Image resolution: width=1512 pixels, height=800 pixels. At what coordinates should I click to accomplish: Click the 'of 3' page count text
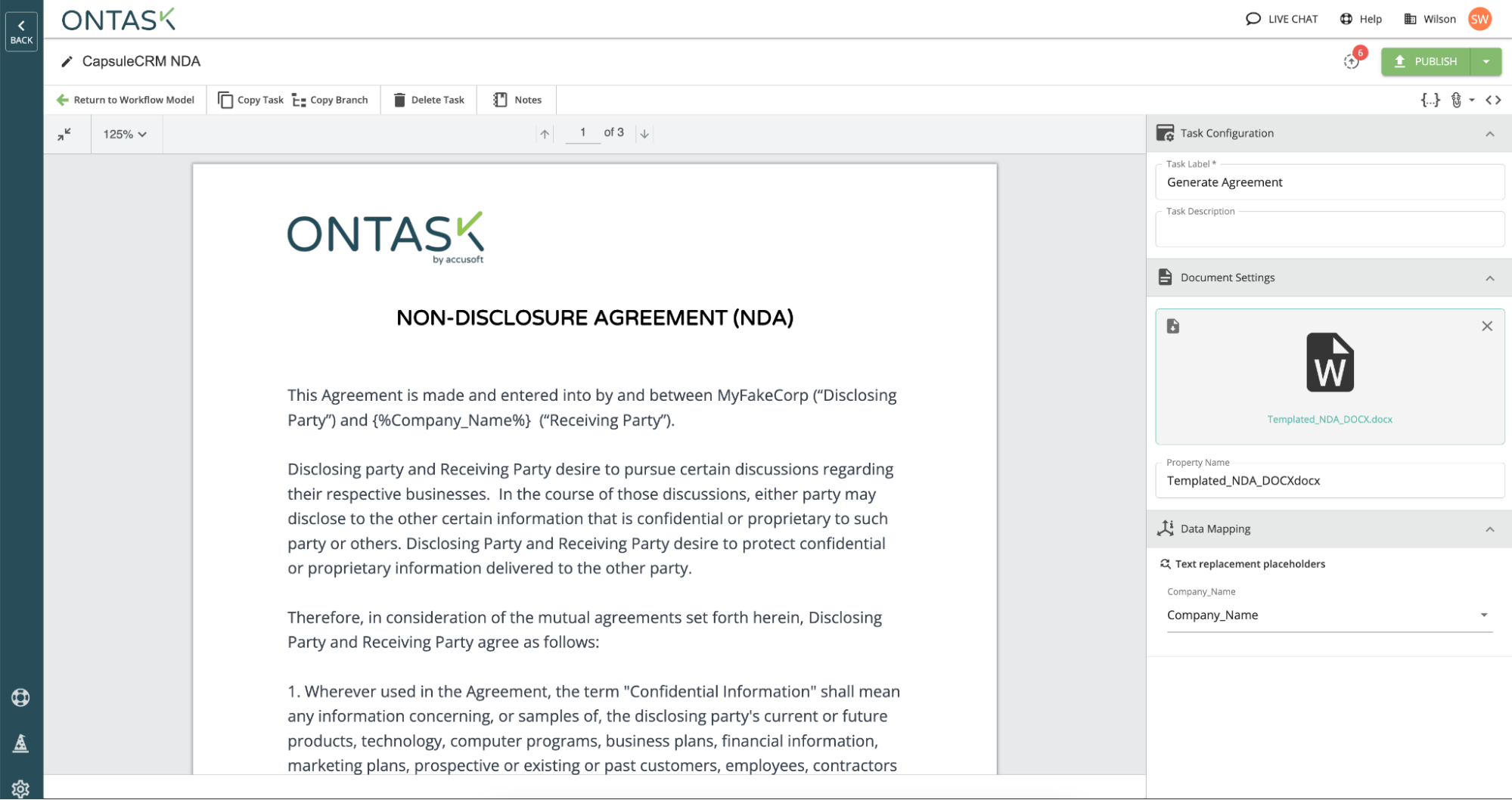[614, 132]
